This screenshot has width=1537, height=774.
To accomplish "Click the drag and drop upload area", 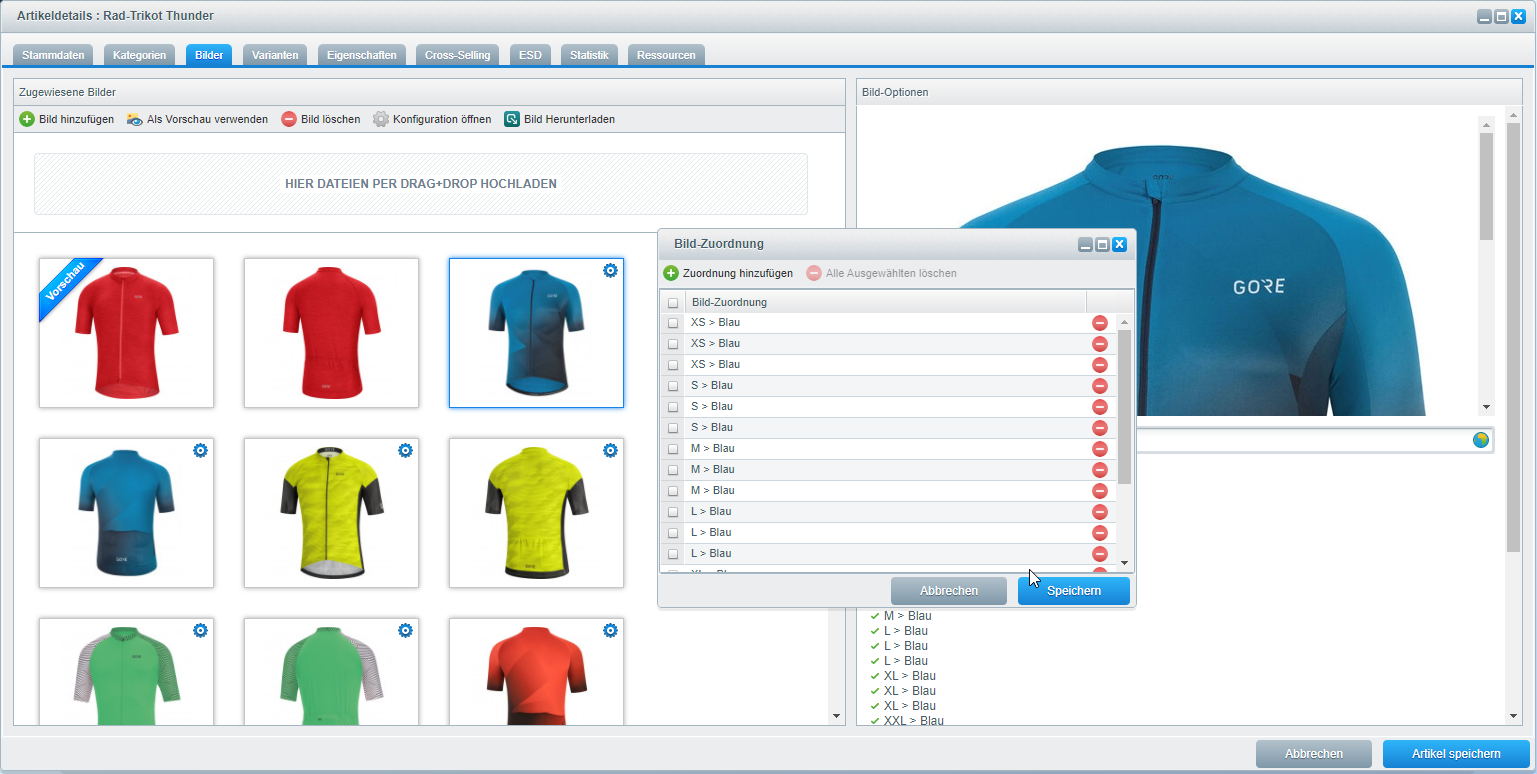I will click(x=421, y=184).
